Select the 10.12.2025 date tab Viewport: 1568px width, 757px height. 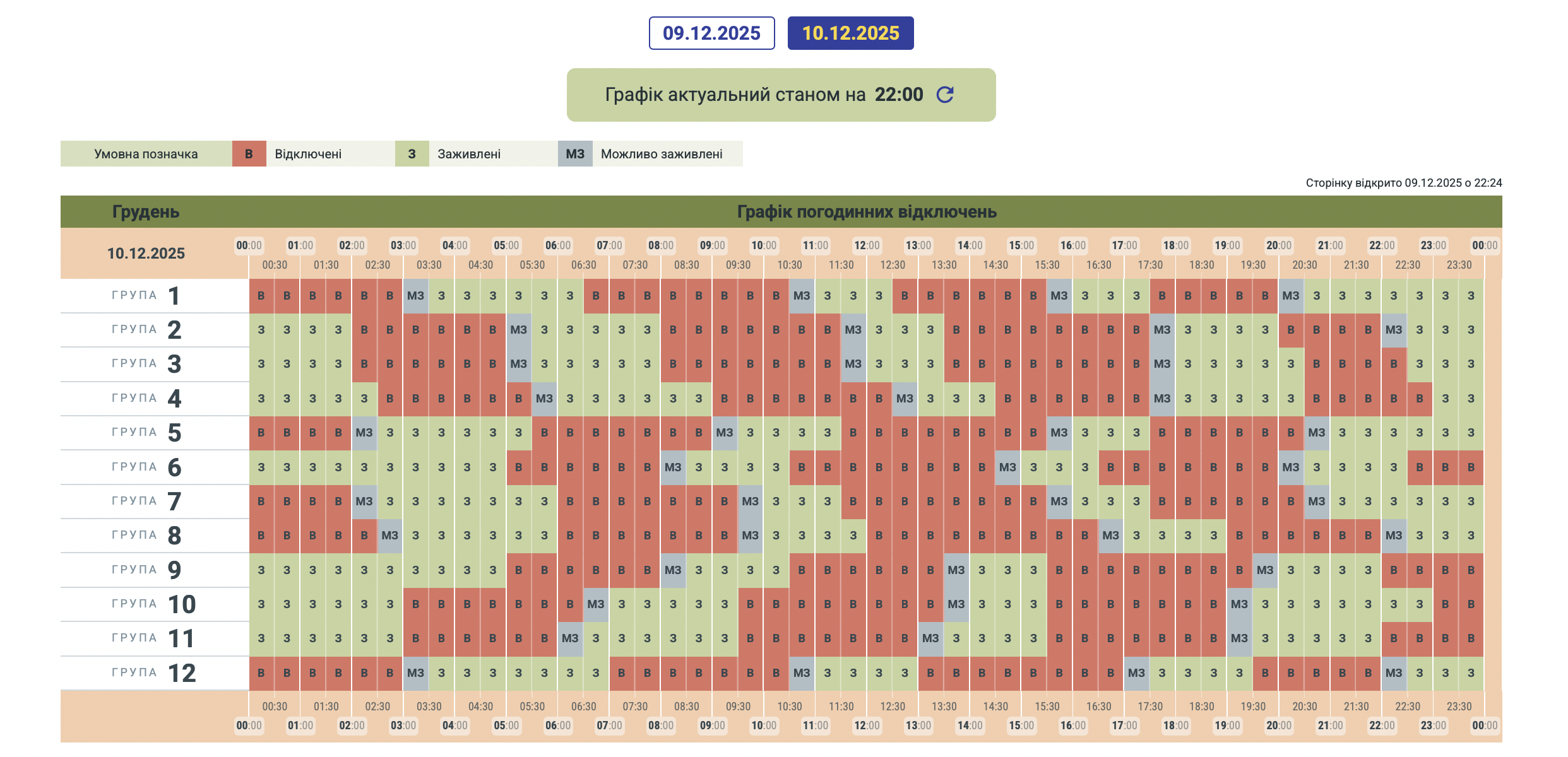[x=850, y=33]
